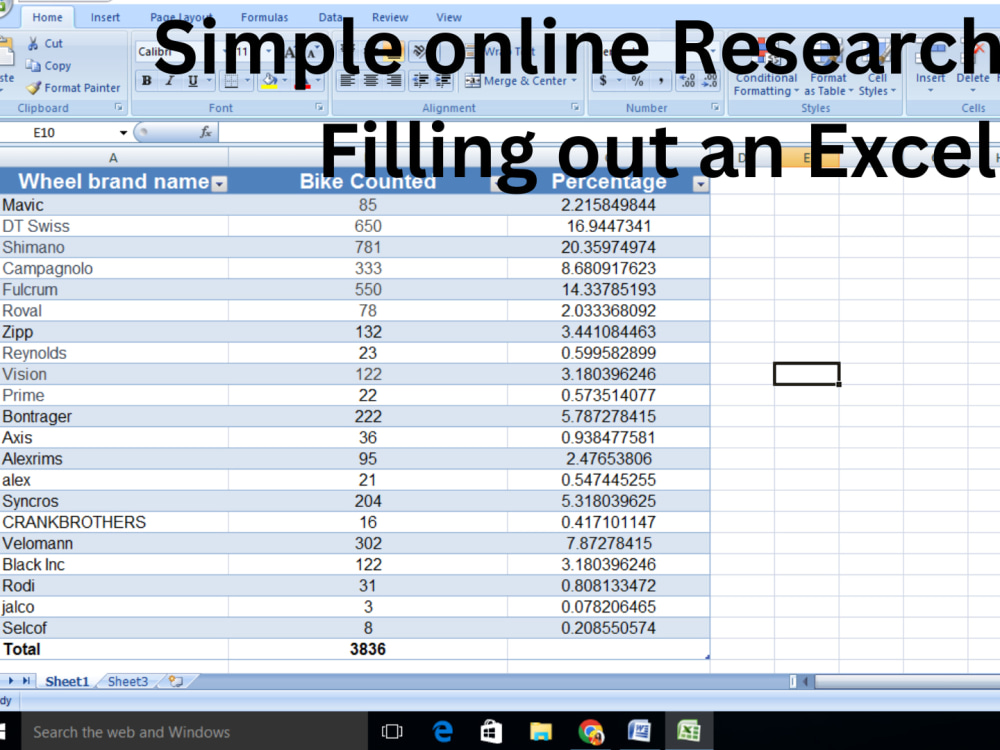
Task: Click the Name Box showing E10
Action: pyautogui.click(x=57, y=132)
